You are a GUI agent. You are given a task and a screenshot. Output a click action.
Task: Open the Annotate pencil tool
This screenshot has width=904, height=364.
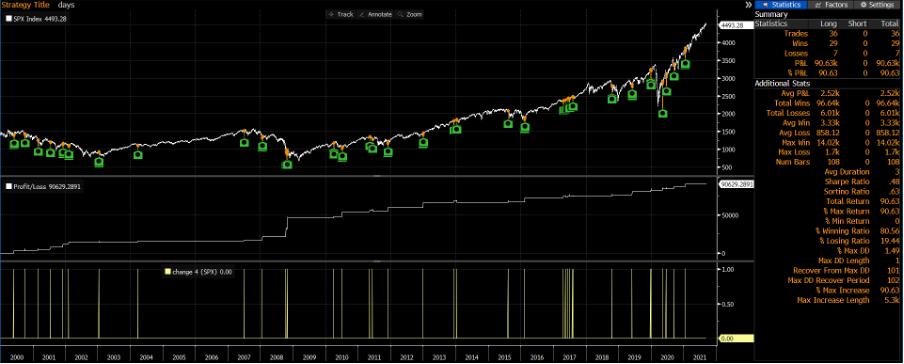tap(375, 14)
